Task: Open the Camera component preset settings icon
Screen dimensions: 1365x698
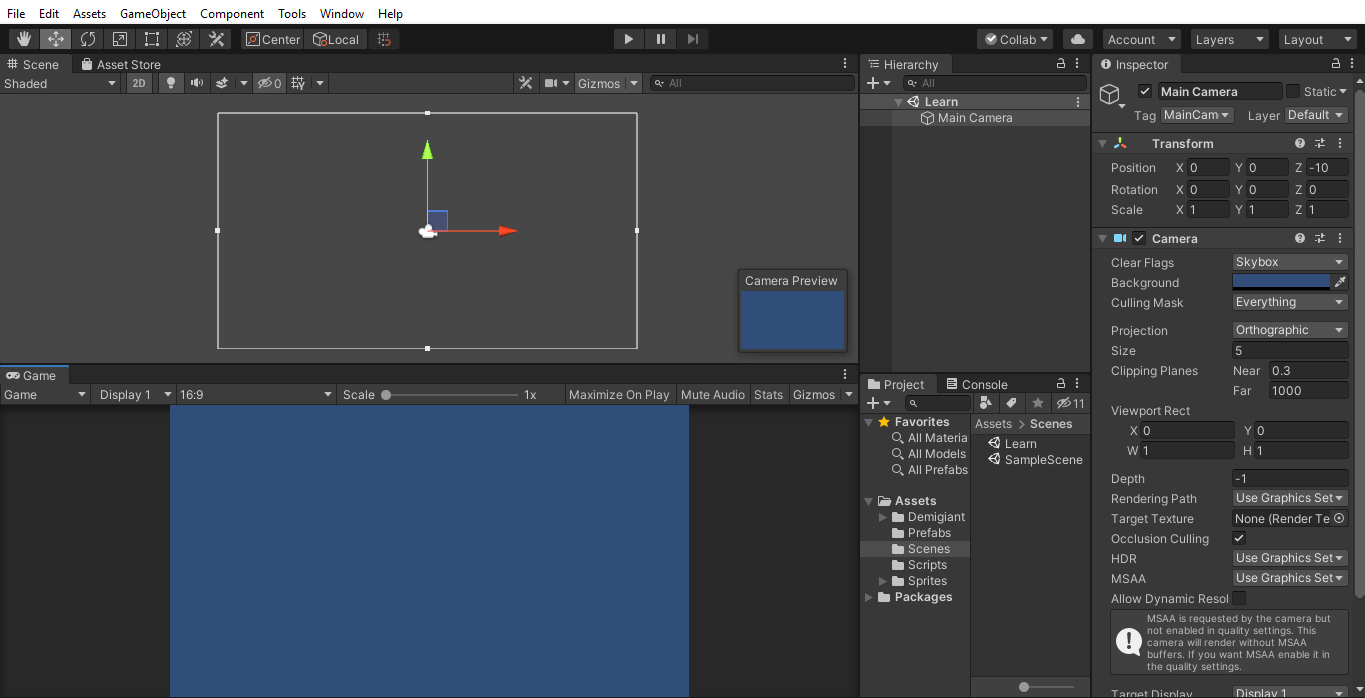Action: coord(1320,238)
